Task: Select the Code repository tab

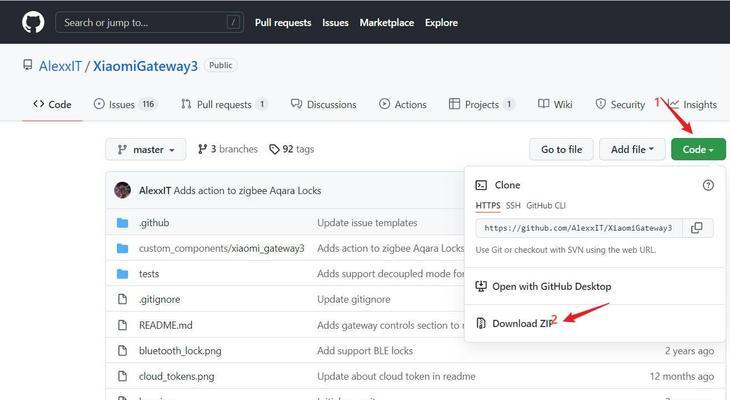Action: (x=52, y=104)
